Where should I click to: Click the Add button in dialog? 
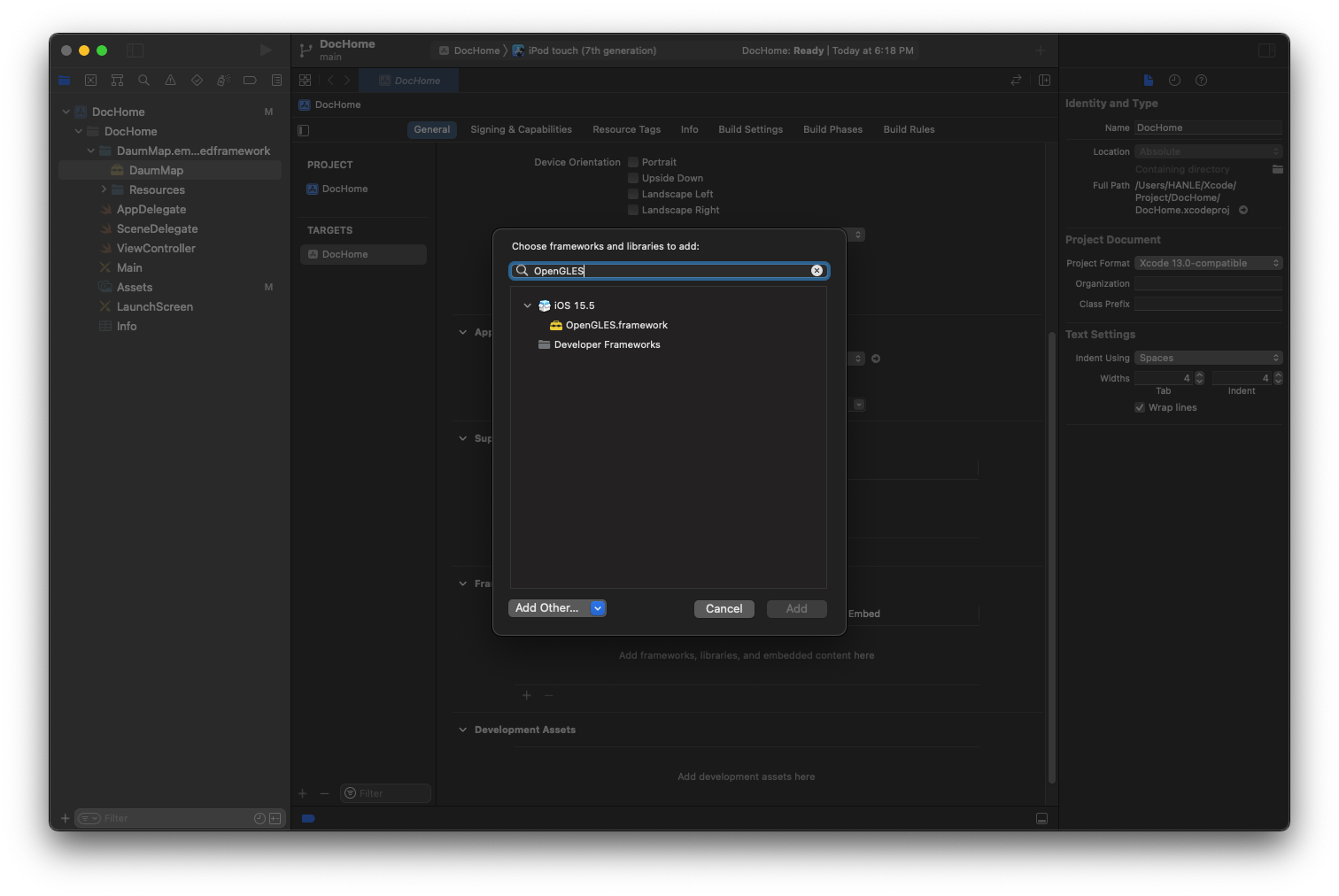[x=797, y=609]
